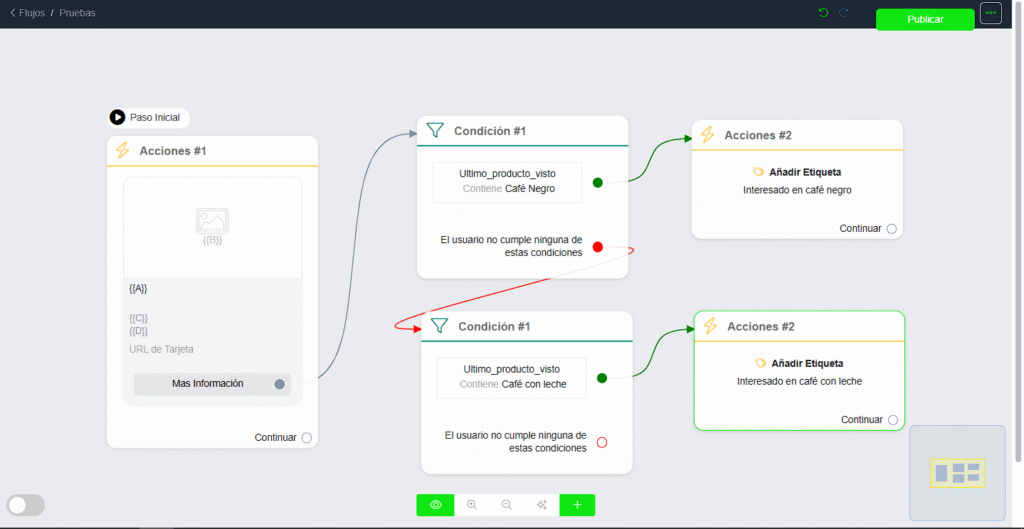Viewport: 1024px width, 529px height.
Task: Toggle the green eye preview button
Action: pos(436,505)
